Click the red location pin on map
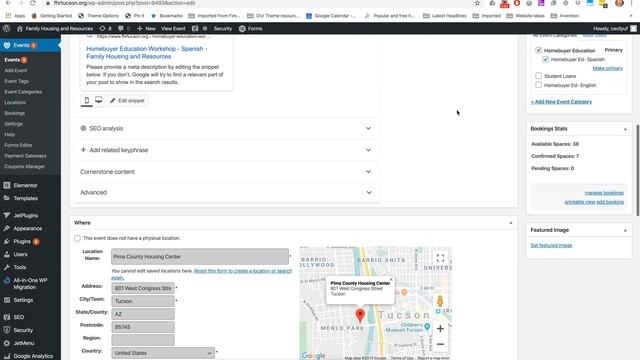Image resolution: width=640 pixels, height=360 pixels. (360, 315)
